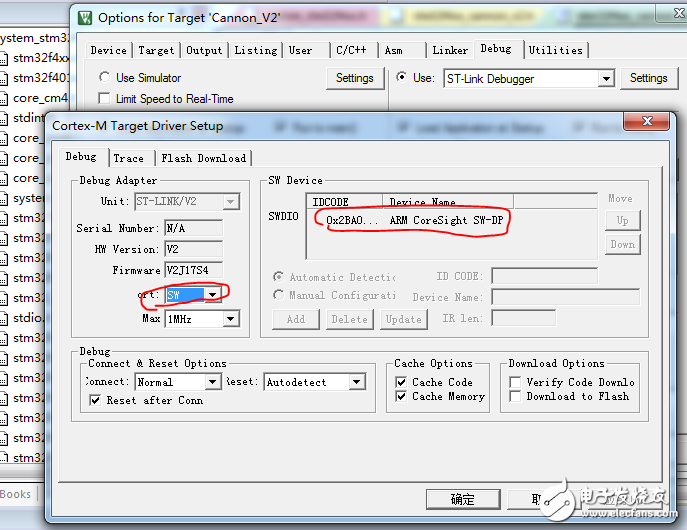
Task: Click Settings button beside ST-Link Debugger
Action: pos(648,78)
